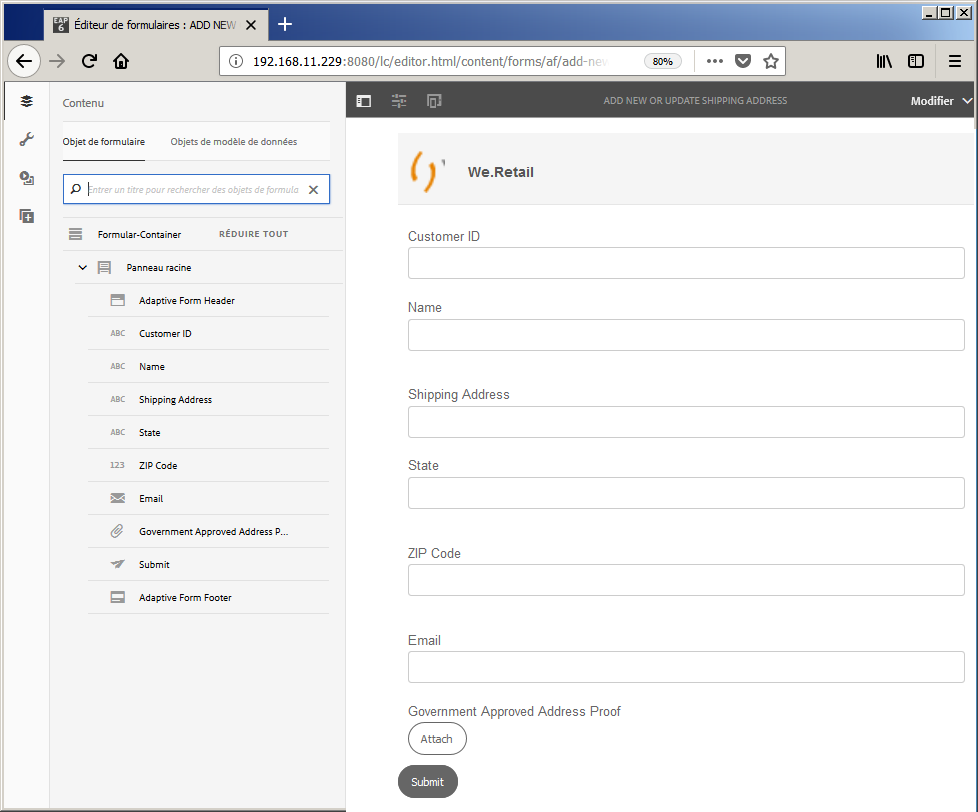Click the 123 icon beside ZIP Code
Screen dimensions: 978x812
[117, 465]
